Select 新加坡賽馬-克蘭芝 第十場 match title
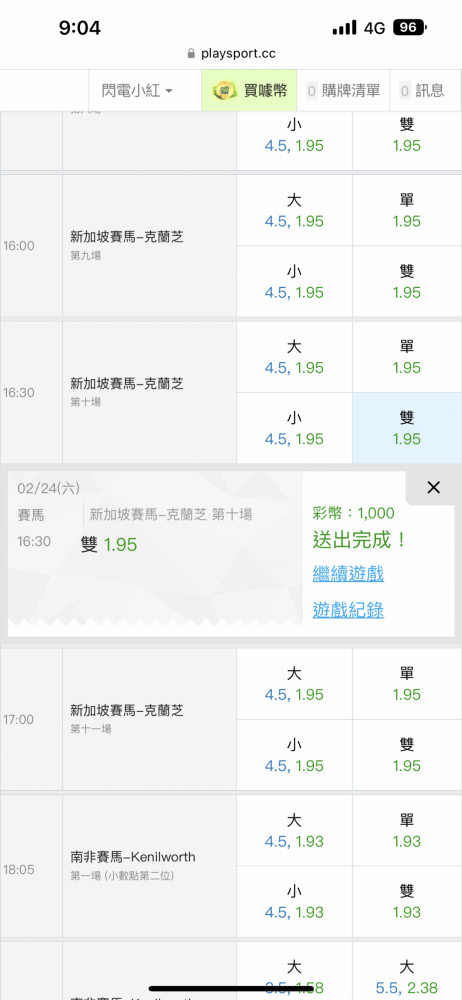This screenshot has height=1000, width=462. [x=127, y=384]
